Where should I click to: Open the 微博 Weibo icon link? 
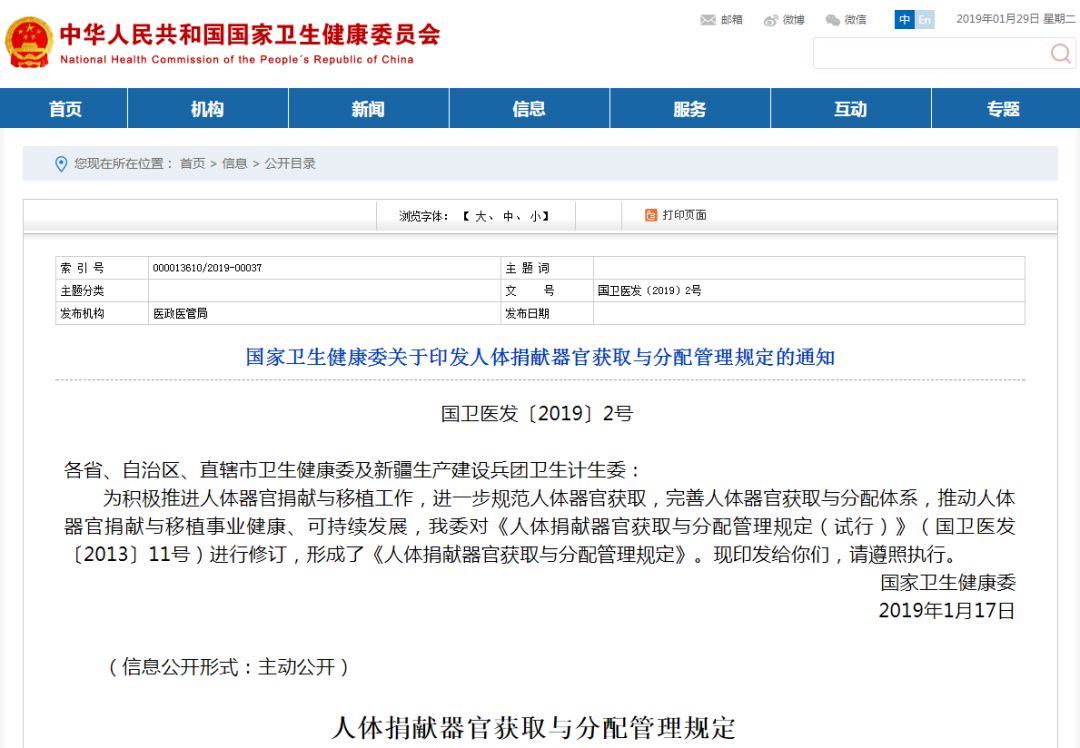[784, 19]
